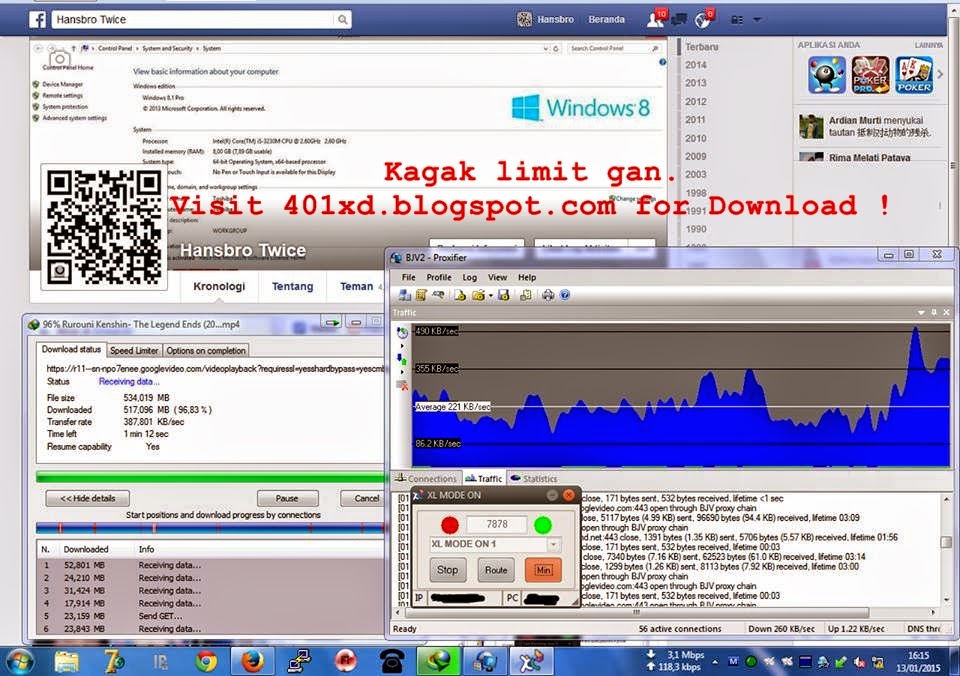This screenshot has width=960, height=676.
Task: Open Proxy Servers icon in Proxifier toolbar
Action: (404, 295)
